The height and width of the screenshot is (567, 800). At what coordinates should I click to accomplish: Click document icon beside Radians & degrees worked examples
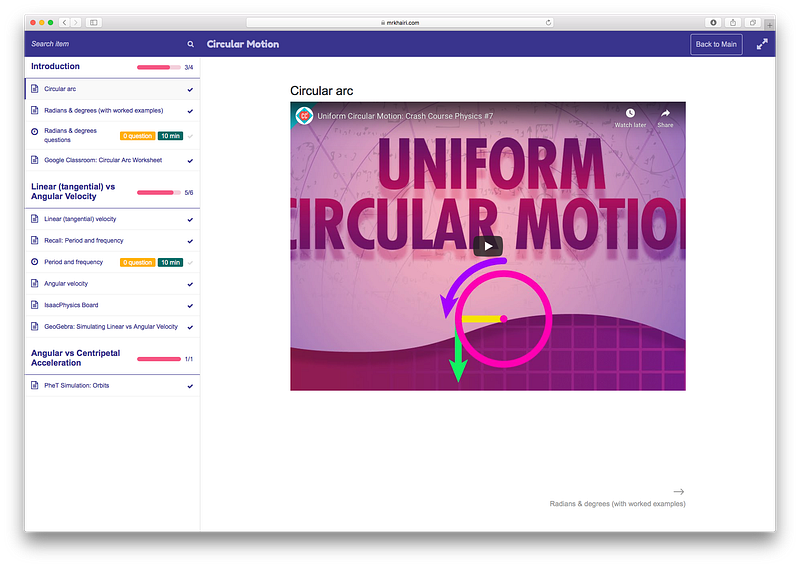click(x=35, y=110)
